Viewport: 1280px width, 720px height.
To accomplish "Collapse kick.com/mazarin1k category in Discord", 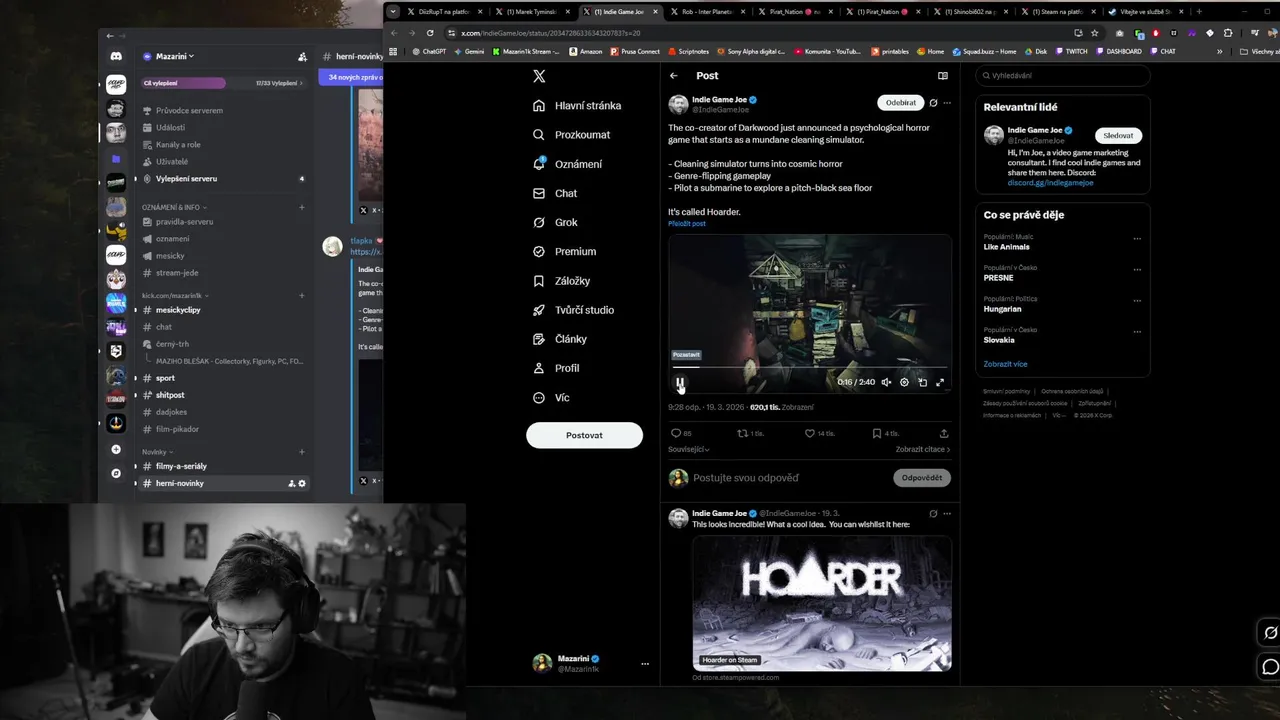I will pyautogui.click(x=174, y=295).
